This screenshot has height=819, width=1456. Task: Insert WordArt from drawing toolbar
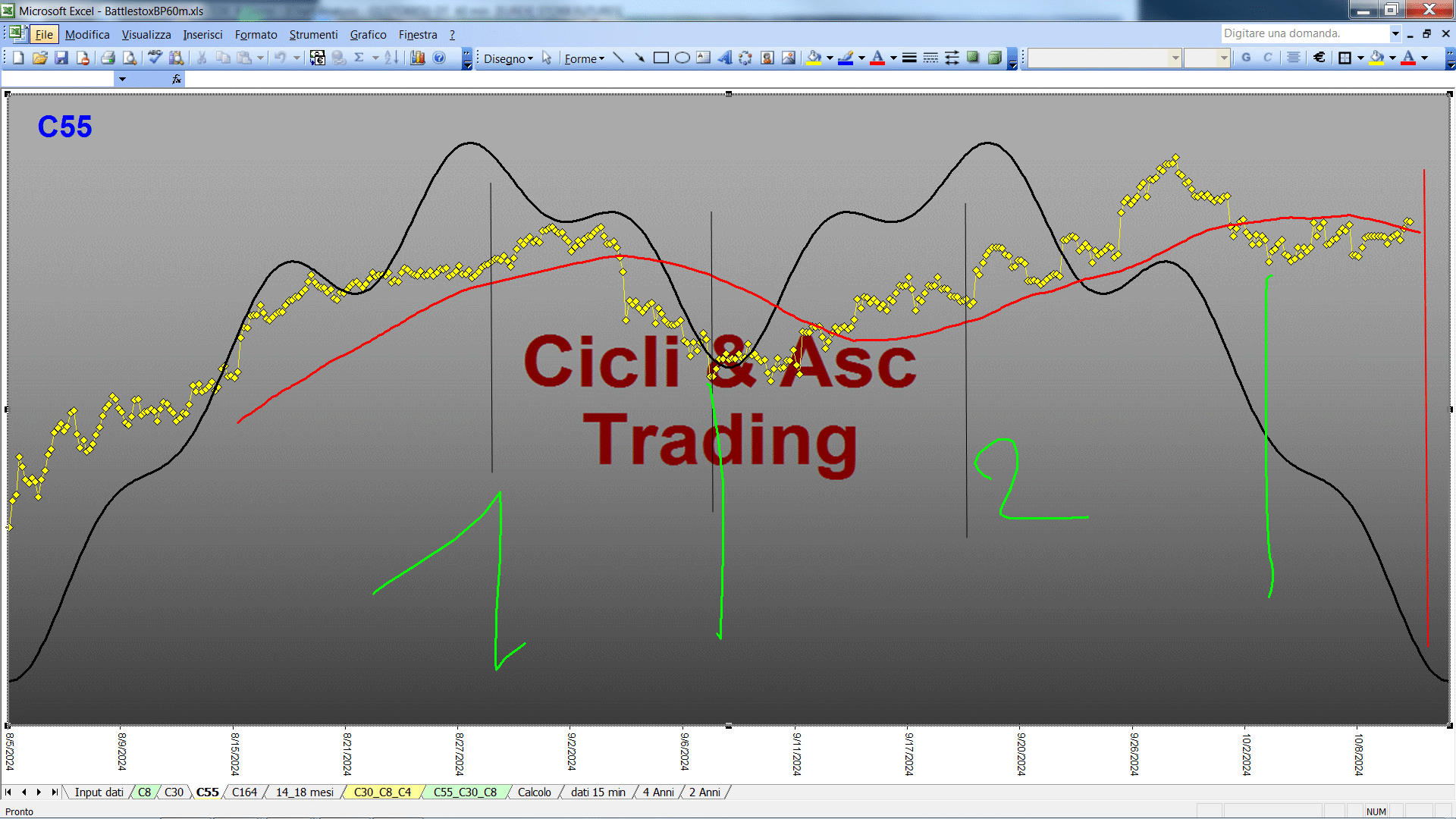(725, 58)
